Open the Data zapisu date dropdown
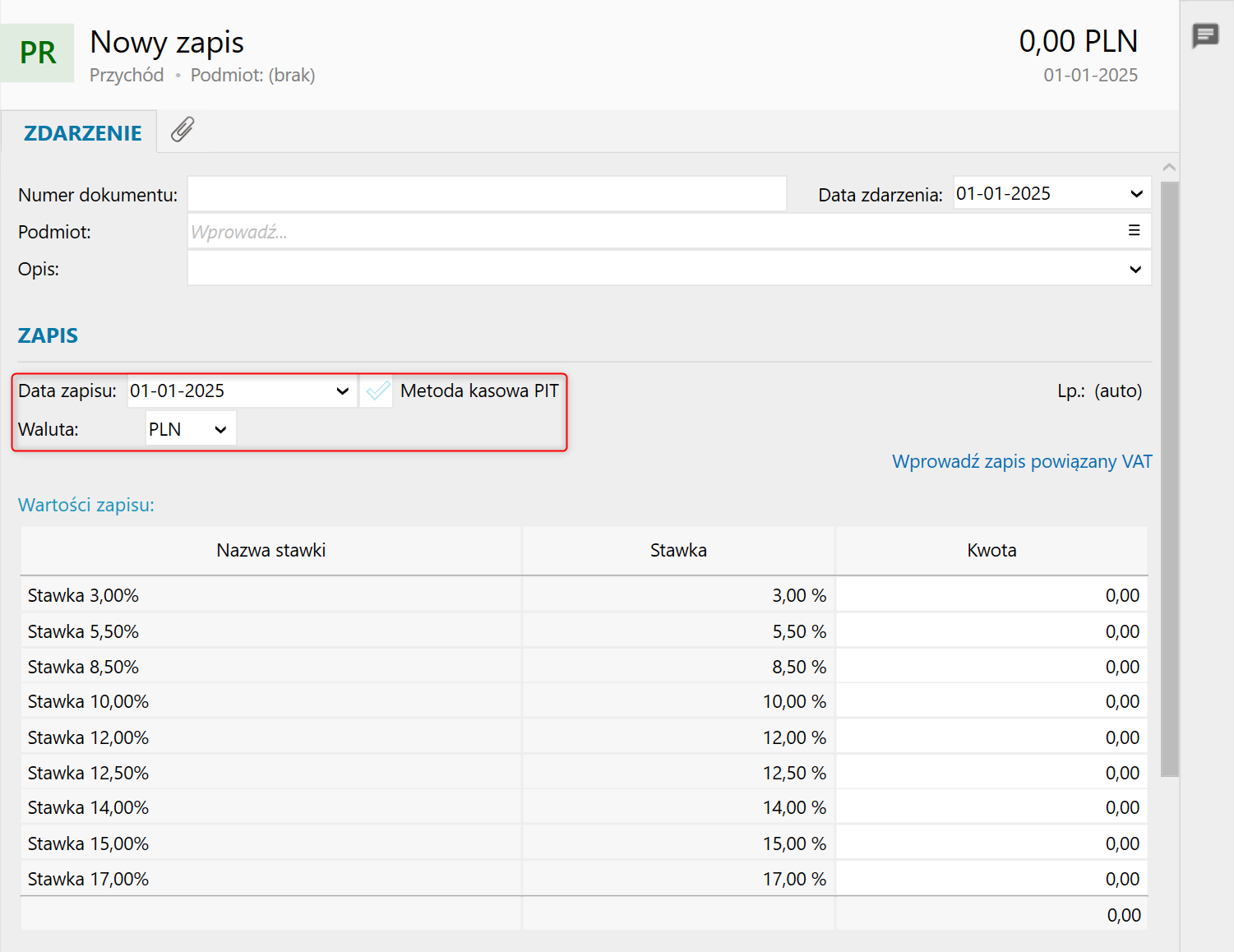The image size is (1234, 952). coord(342,391)
